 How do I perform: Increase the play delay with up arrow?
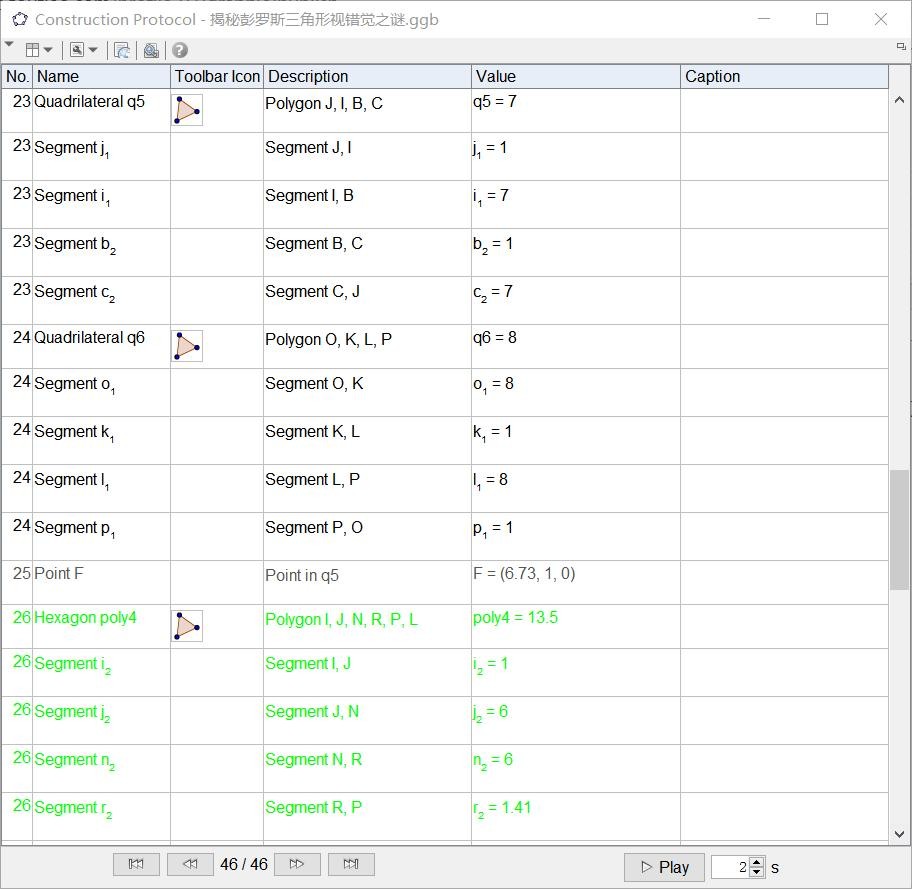[x=757, y=862]
